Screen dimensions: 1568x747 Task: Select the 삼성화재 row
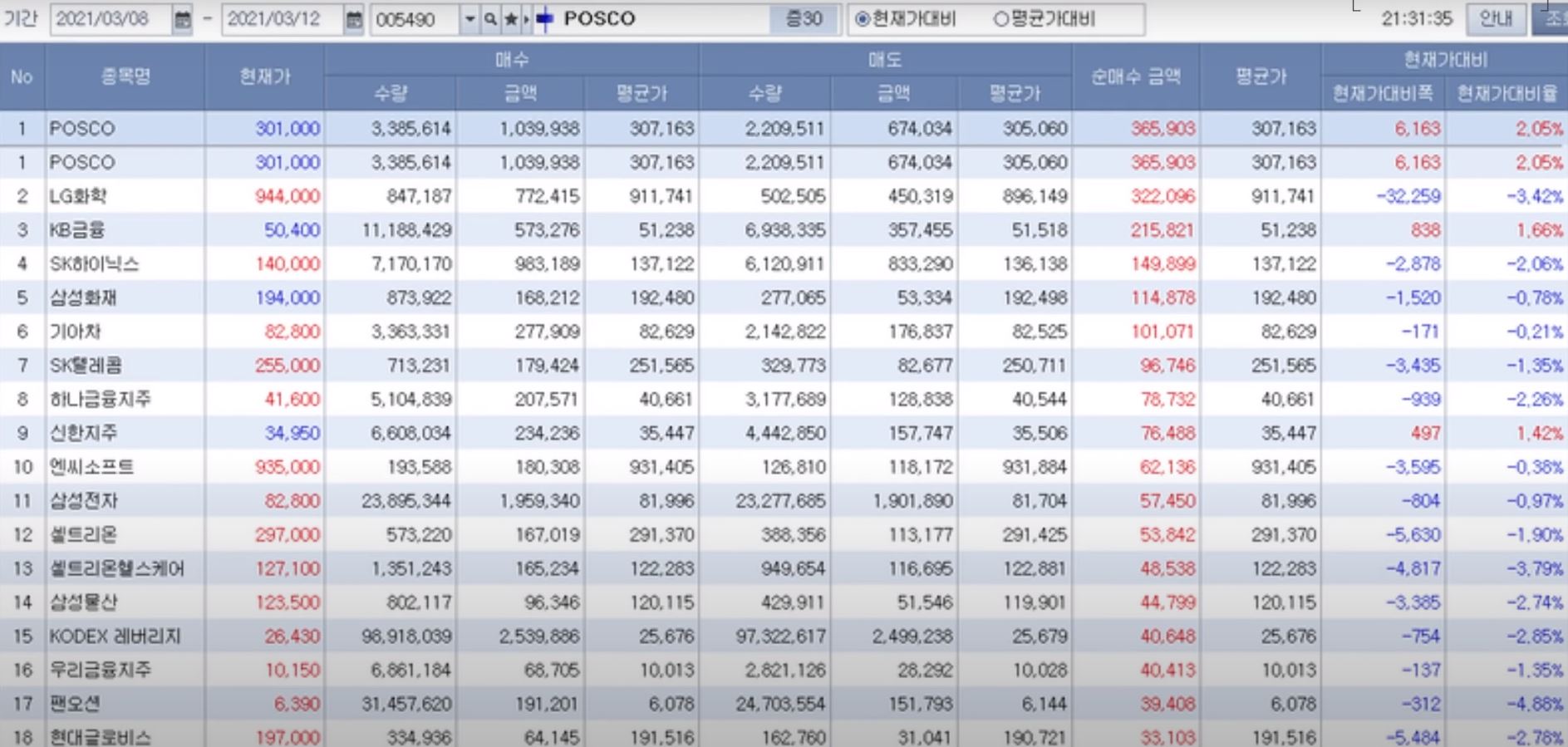784,297
